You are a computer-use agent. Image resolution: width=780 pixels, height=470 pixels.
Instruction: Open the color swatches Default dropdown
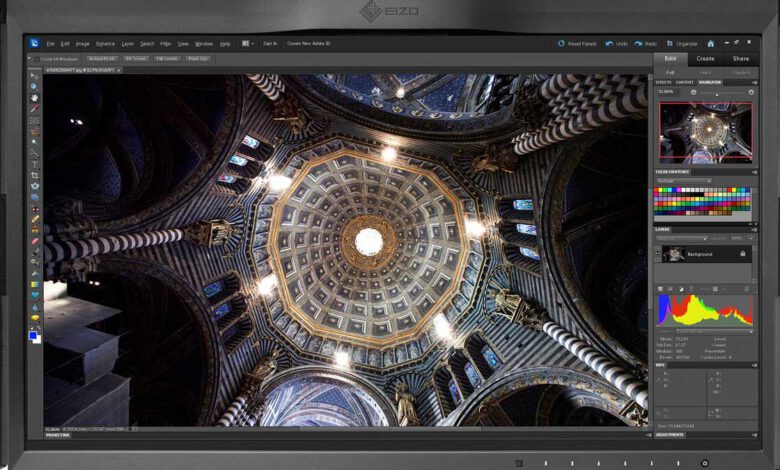(683, 181)
